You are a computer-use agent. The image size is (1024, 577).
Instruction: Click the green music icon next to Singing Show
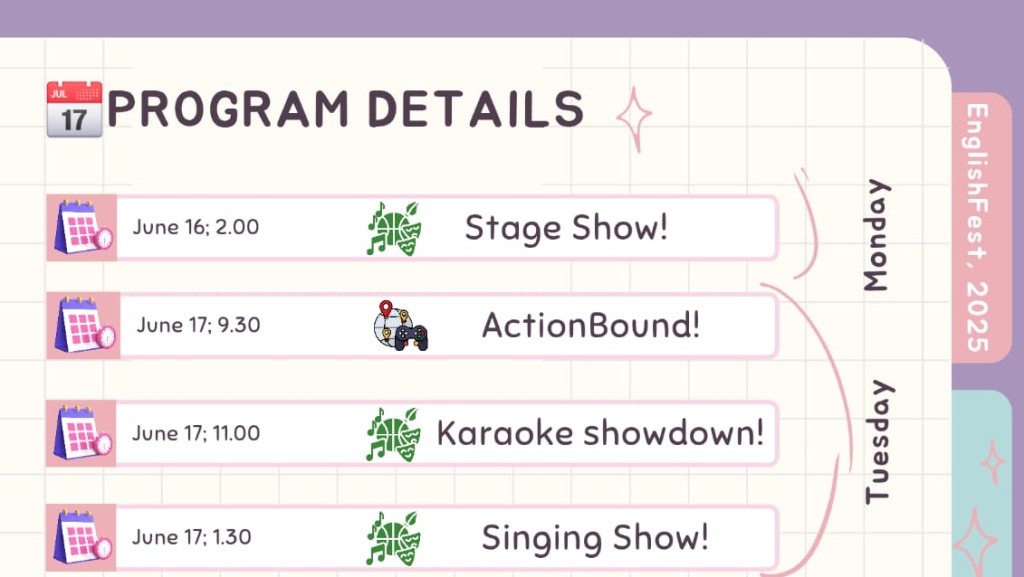pyautogui.click(x=394, y=538)
